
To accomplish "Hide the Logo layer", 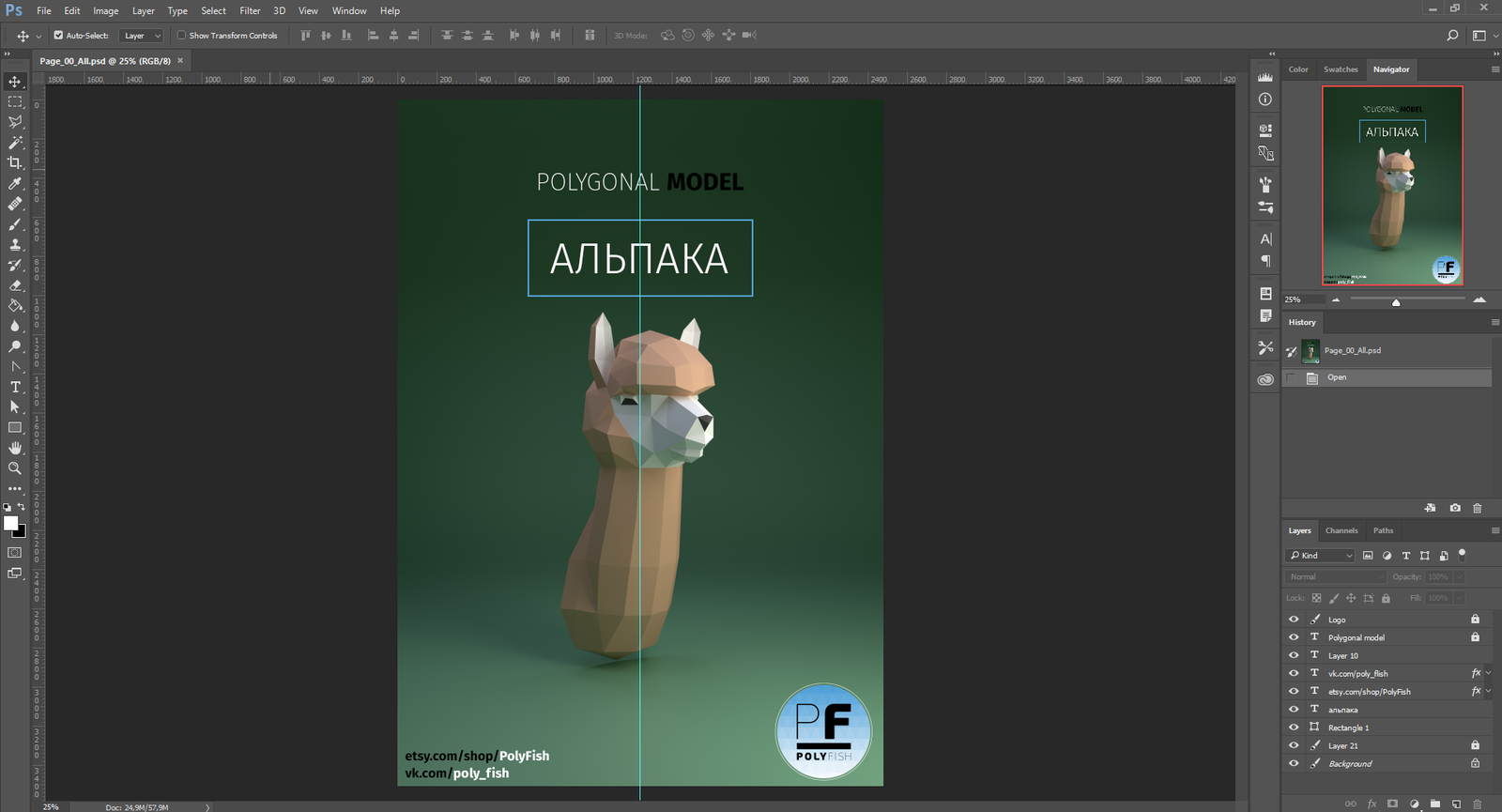I will [1294, 620].
